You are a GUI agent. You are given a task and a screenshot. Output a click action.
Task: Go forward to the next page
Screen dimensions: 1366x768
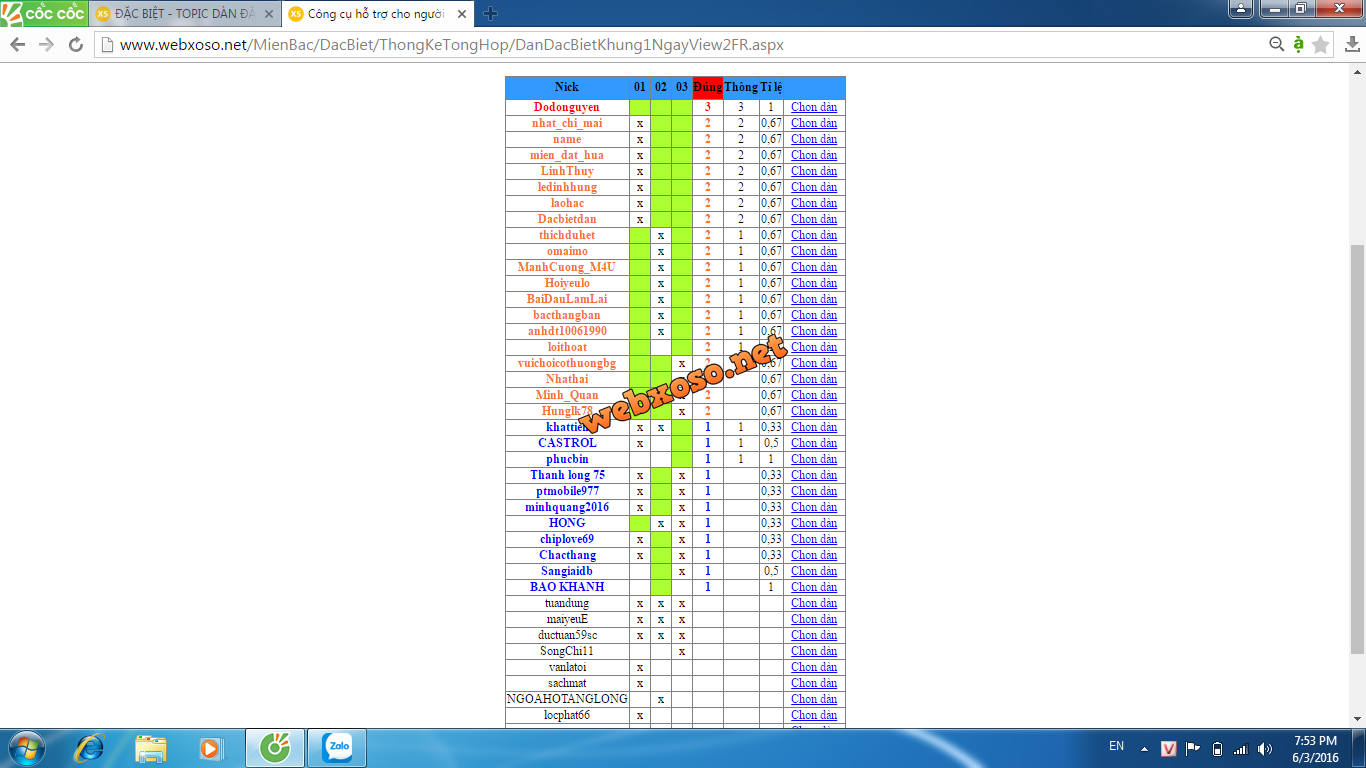46,44
